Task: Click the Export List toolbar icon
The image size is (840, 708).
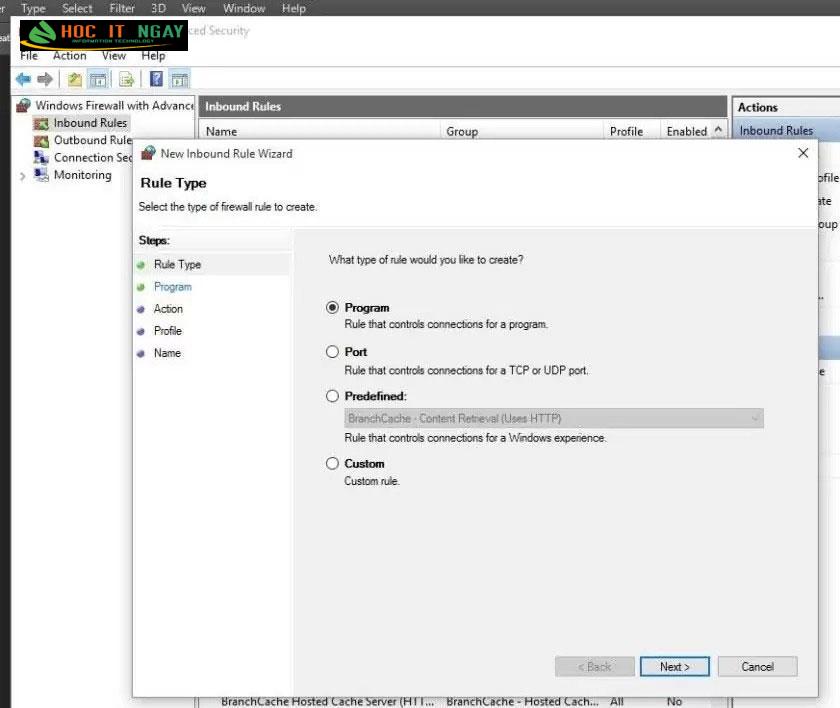Action: [x=126, y=80]
